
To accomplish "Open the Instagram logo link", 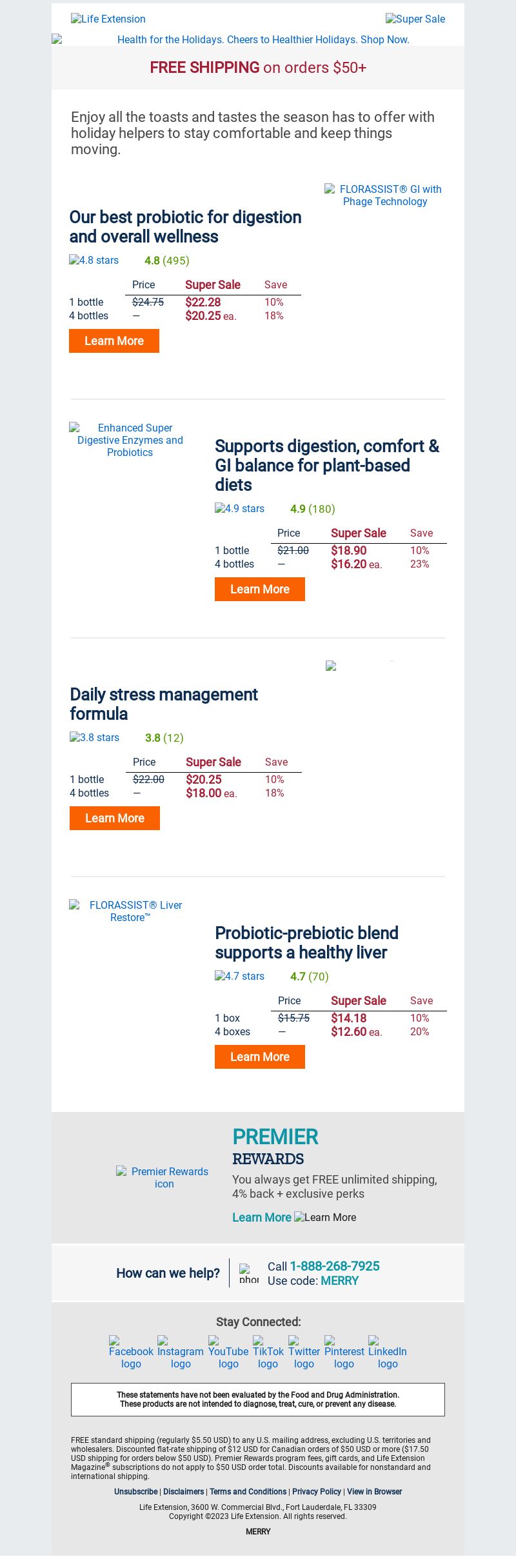I will click(181, 1353).
